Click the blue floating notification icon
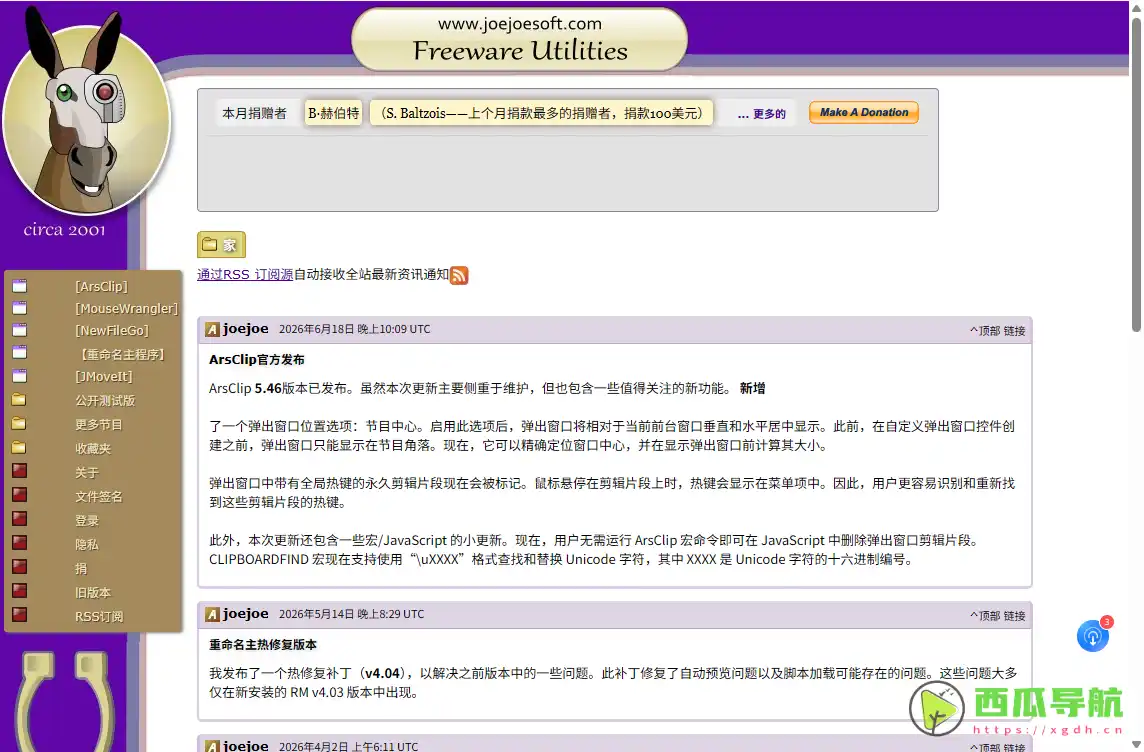 tap(1093, 636)
